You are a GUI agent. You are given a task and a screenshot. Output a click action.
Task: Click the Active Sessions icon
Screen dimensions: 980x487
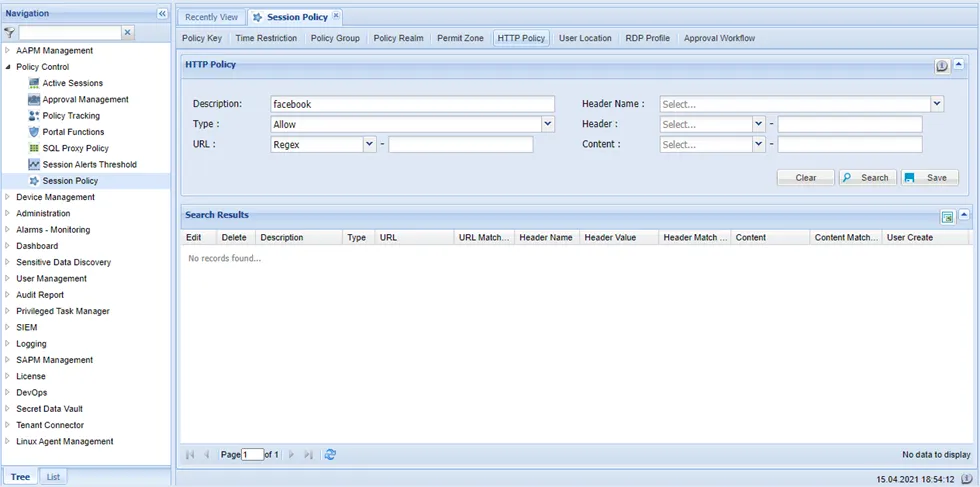click(x=34, y=83)
